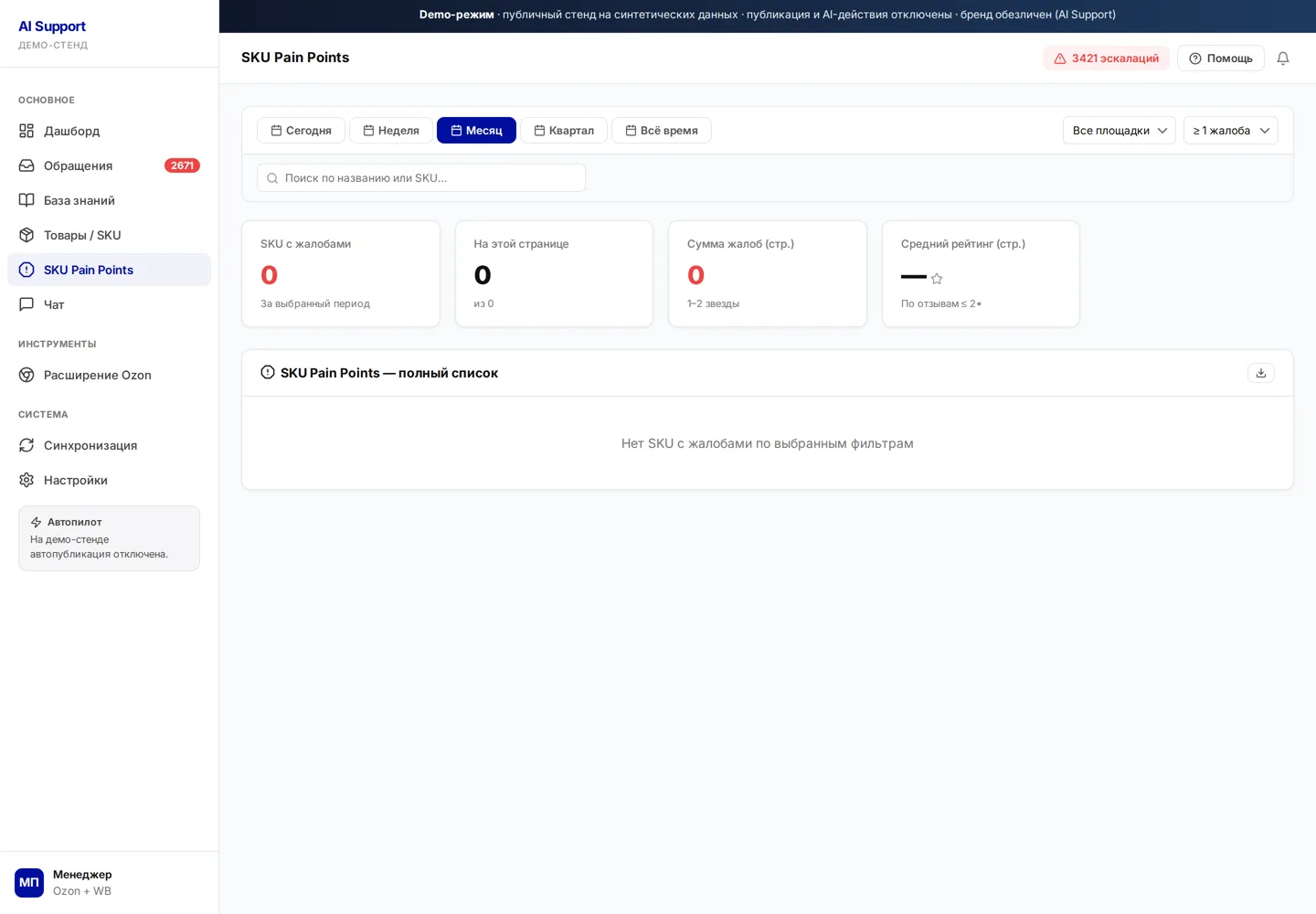The image size is (1316, 914).
Task: Open the Все площадки dropdown
Action: pyautogui.click(x=1120, y=131)
